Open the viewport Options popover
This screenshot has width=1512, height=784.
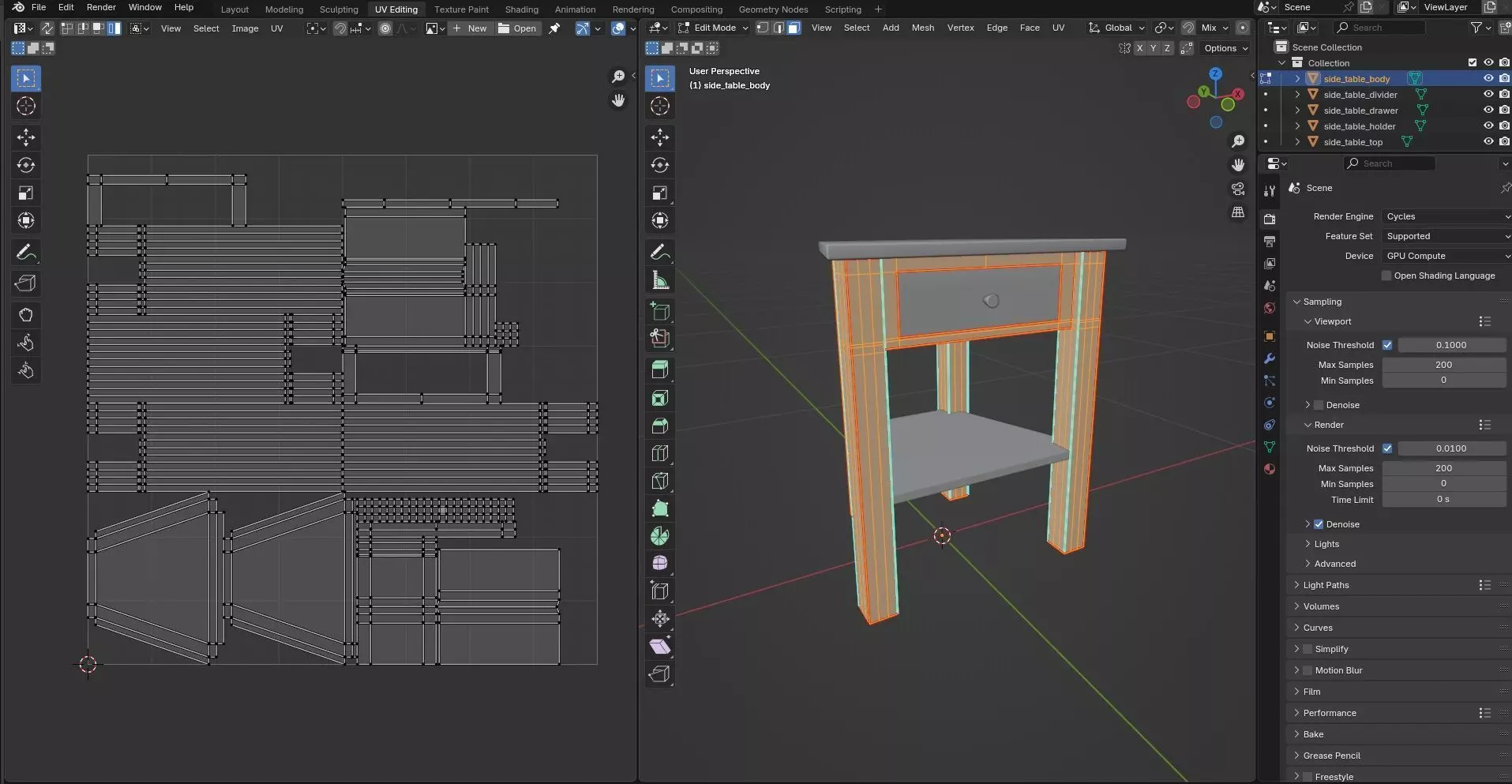point(1225,48)
